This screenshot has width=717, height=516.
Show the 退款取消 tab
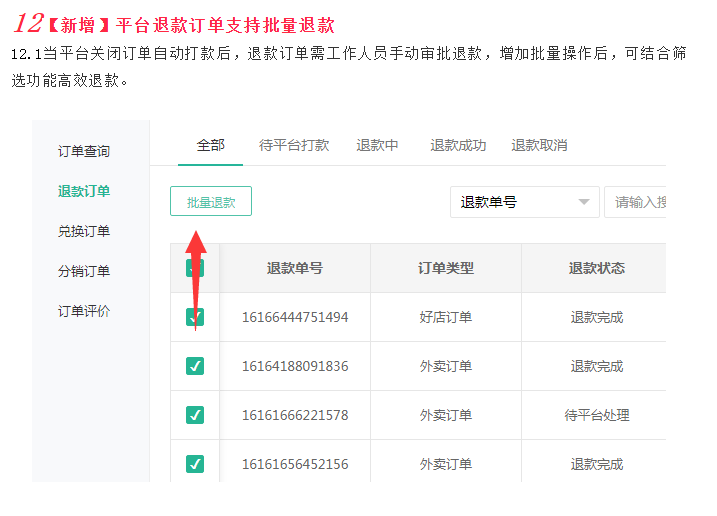pos(539,145)
